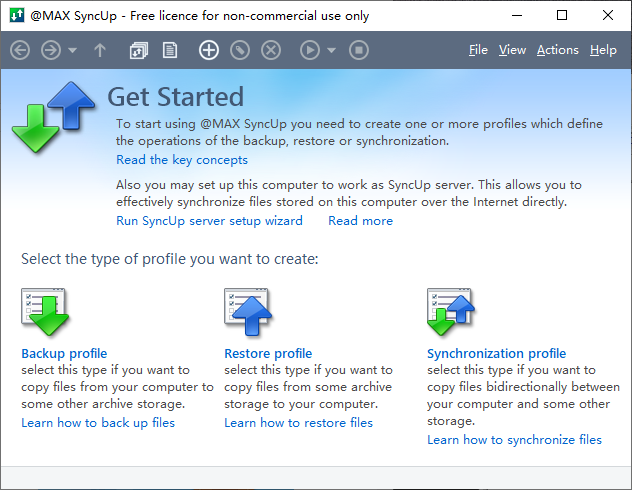Click the Get Started heading text
This screenshot has height=490, width=632.
coord(175,97)
